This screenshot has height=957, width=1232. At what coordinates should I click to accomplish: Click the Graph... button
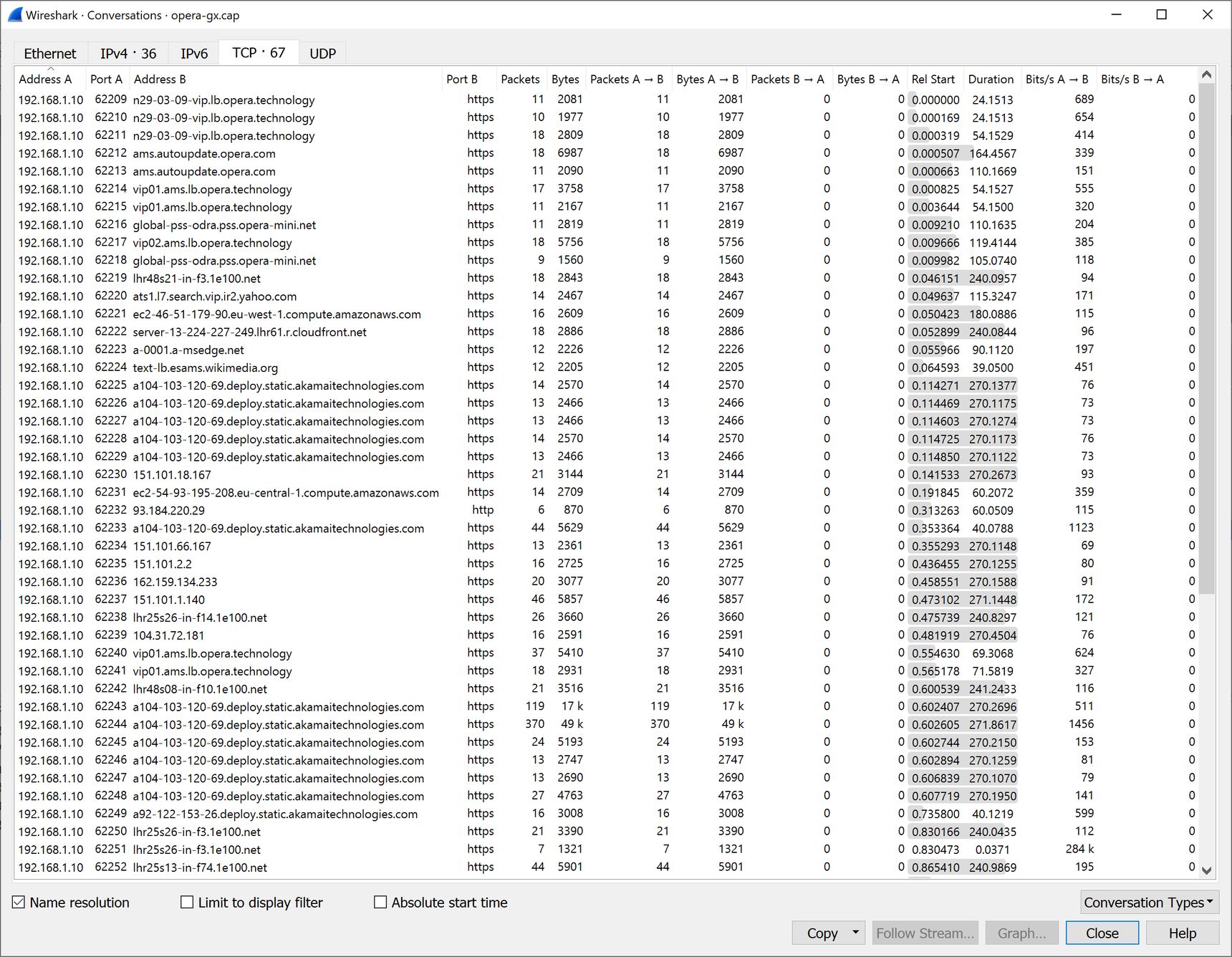coord(1021,933)
